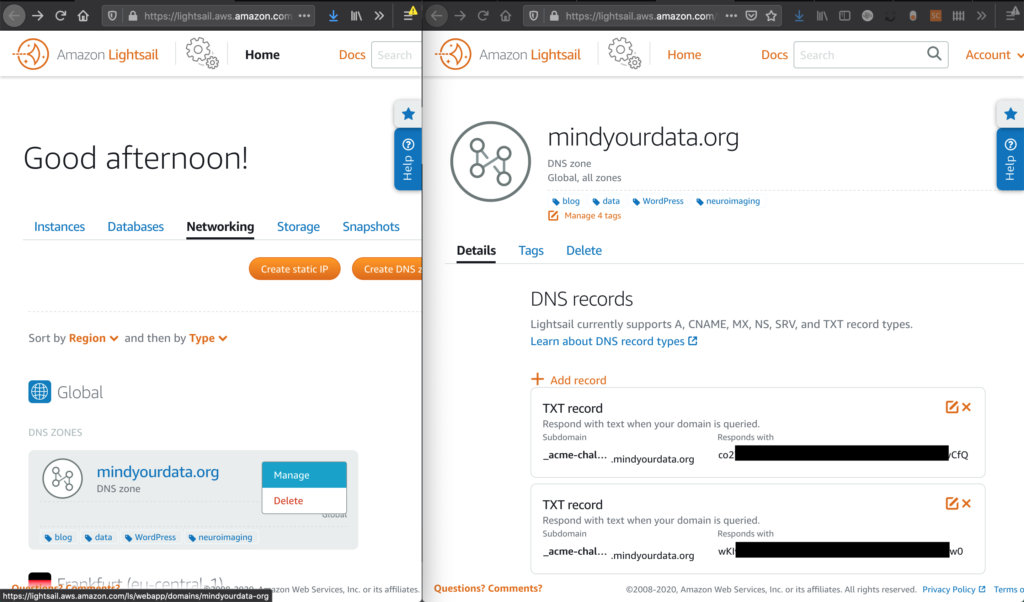Click the back arrow in the left browser window
Viewport: 1024px width, 602px height.
tap(14, 15)
